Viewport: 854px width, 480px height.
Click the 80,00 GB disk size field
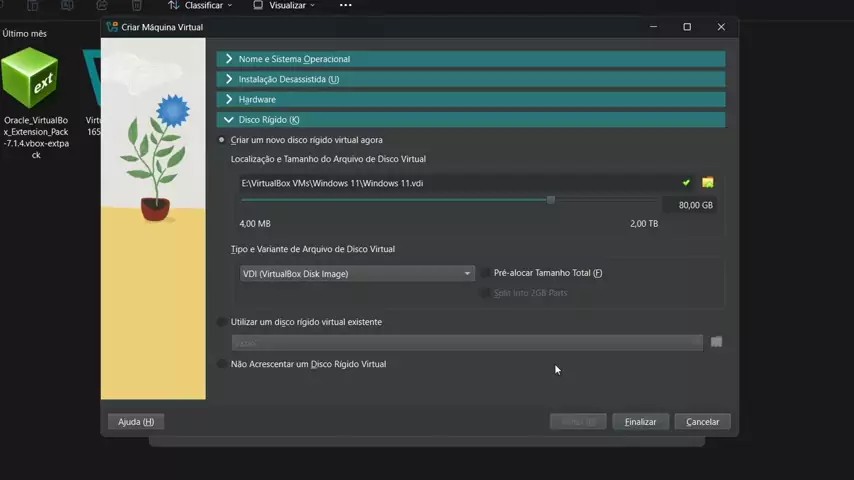(x=689, y=205)
